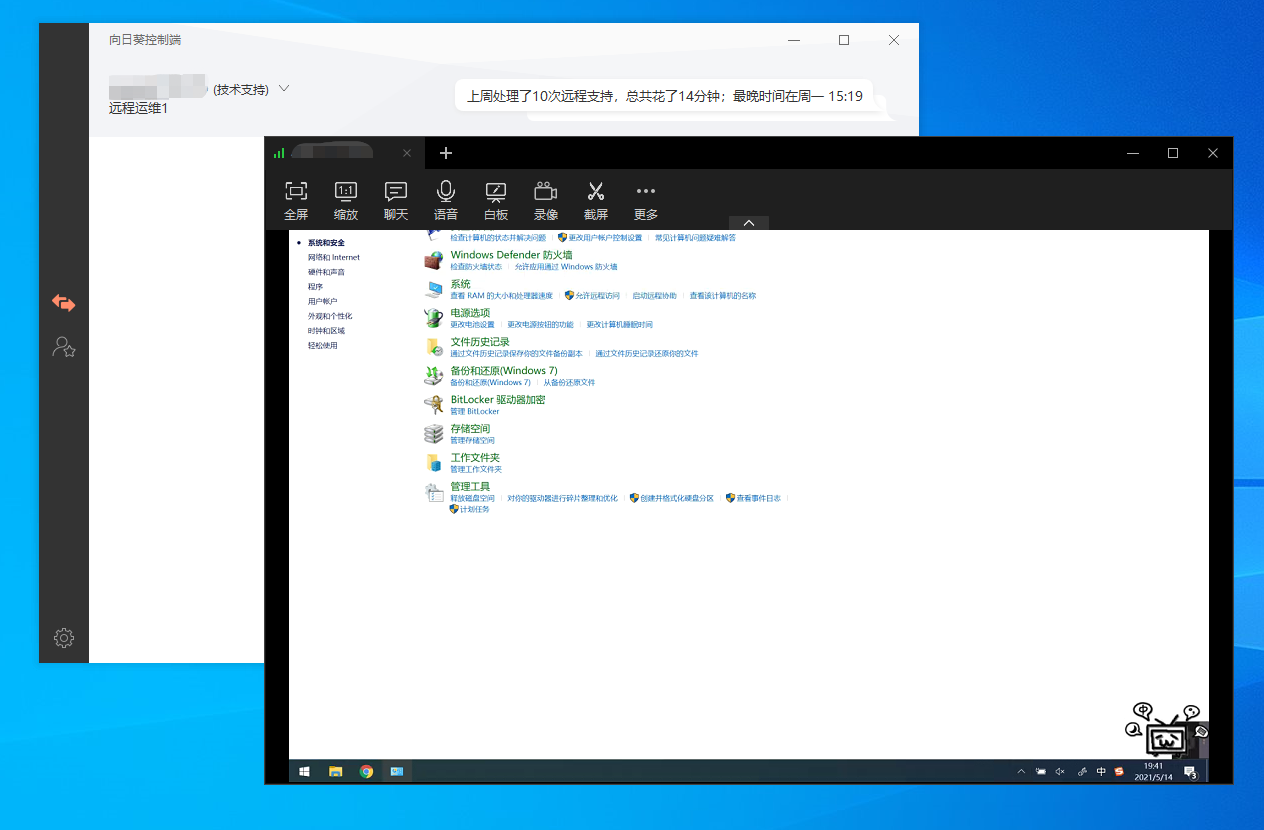This screenshot has height=830, width=1264.
Task: Open 硬件和声音 category
Action: (326, 272)
